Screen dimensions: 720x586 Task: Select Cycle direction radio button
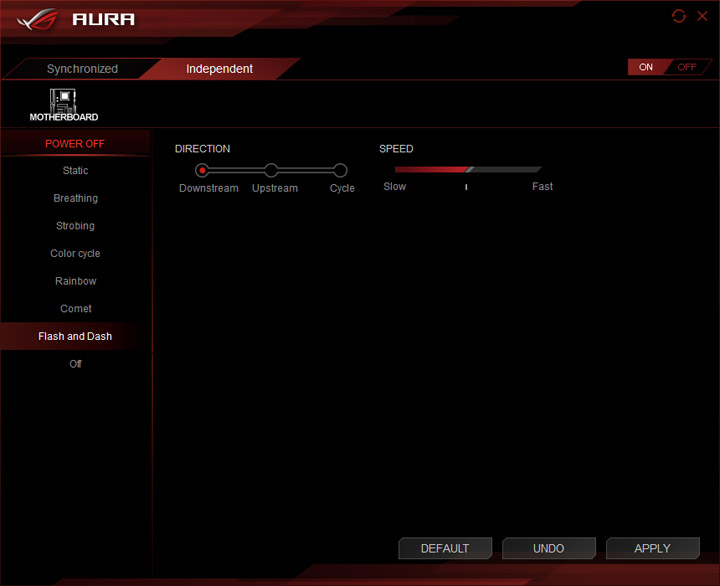[x=340, y=170]
